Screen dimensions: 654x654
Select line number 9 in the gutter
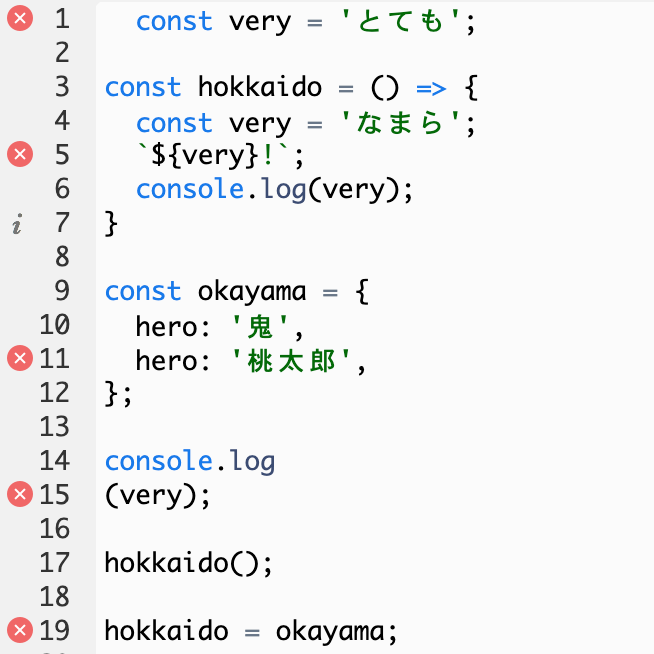(62, 291)
